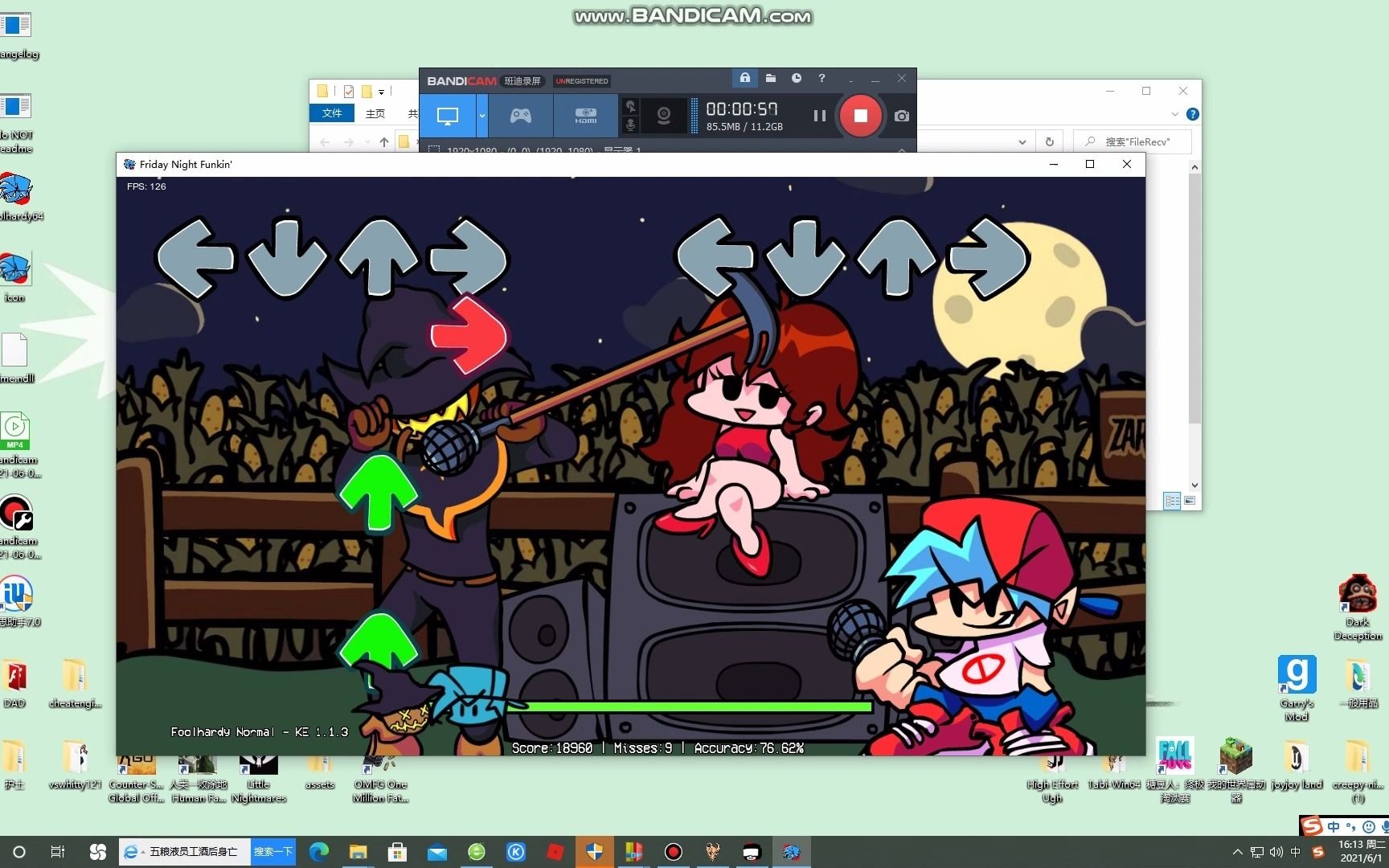This screenshot has width=1389, height=868.
Task: Take a screenshot with Bandicam camera icon
Action: tap(902, 116)
